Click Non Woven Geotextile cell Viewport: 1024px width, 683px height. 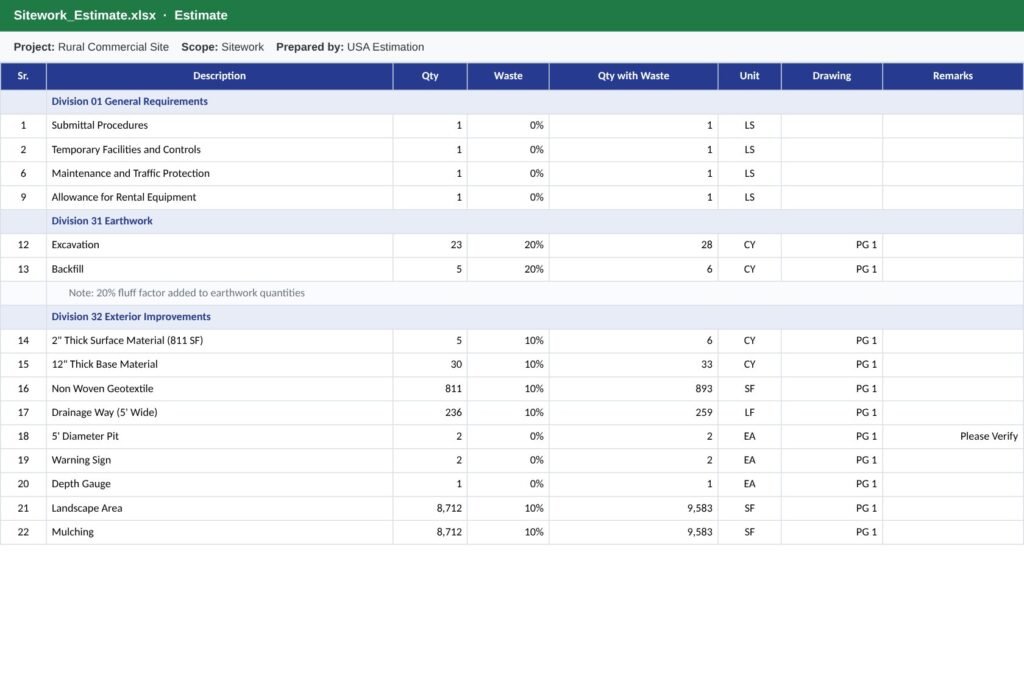coord(219,389)
